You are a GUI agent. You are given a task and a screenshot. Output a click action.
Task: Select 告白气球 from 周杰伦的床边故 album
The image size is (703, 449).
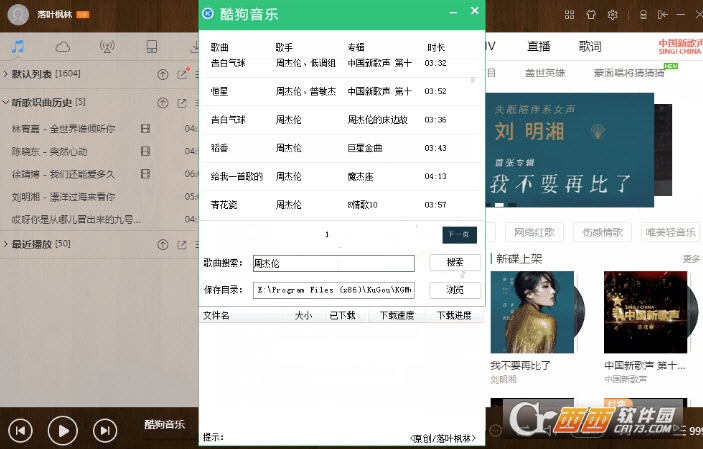(341, 120)
